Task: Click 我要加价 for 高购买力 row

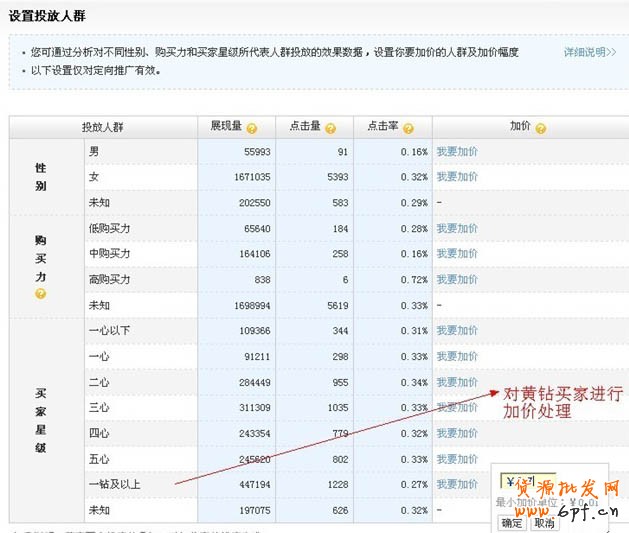Action: coord(457,280)
